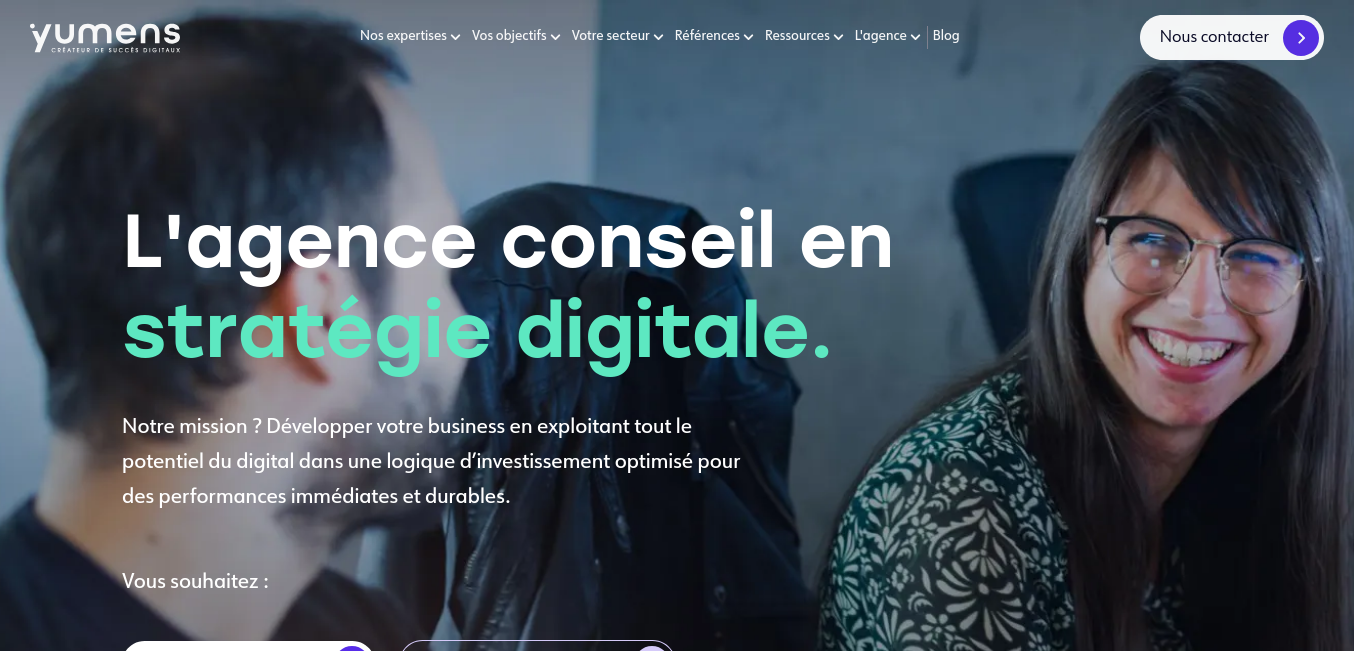Viewport: 1366px width, 651px height.
Task: Click the stratégie digitale headline text
Action: (477, 331)
